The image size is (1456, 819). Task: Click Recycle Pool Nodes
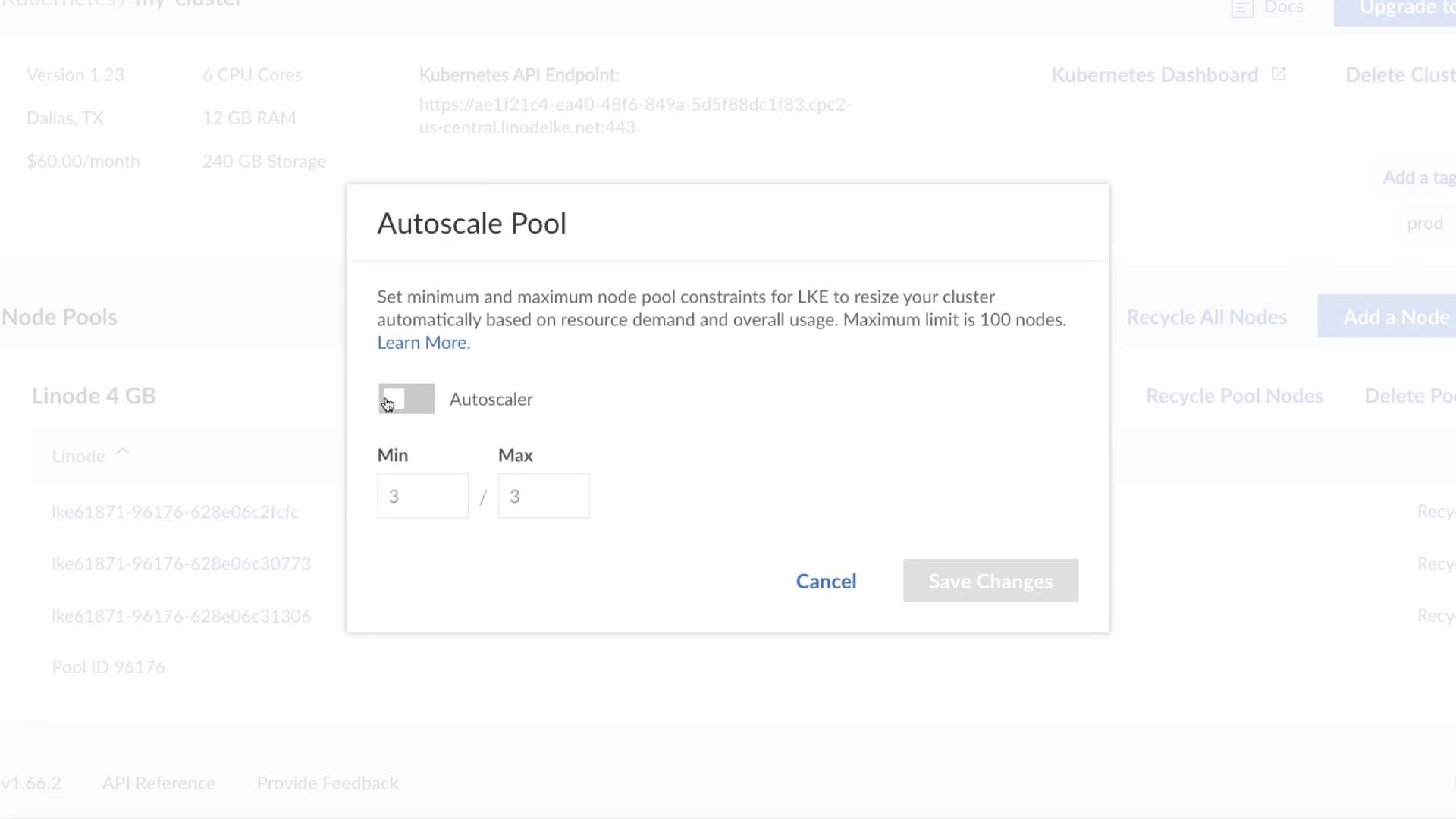coord(1234,396)
